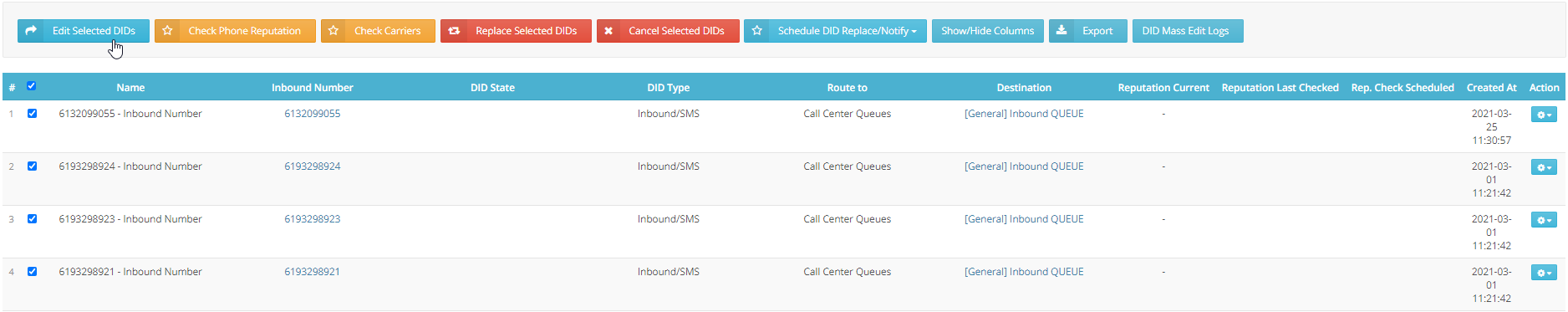Screen dimensions: 1568x312
Task: Open gear action menu for 6132099055
Action: (x=1544, y=115)
